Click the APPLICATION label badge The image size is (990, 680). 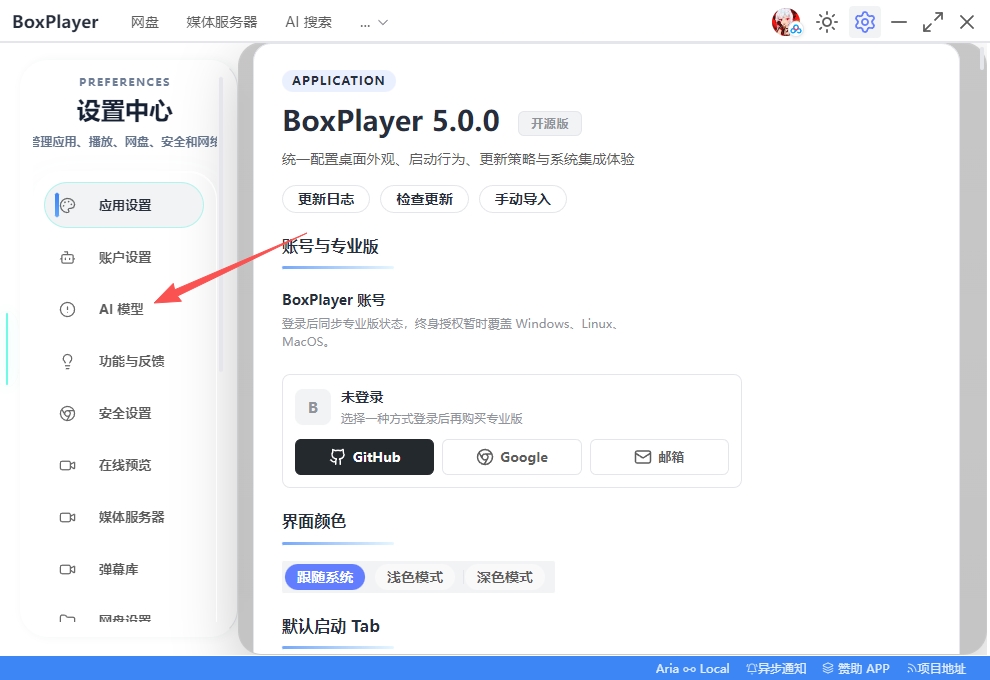coord(338,81)
